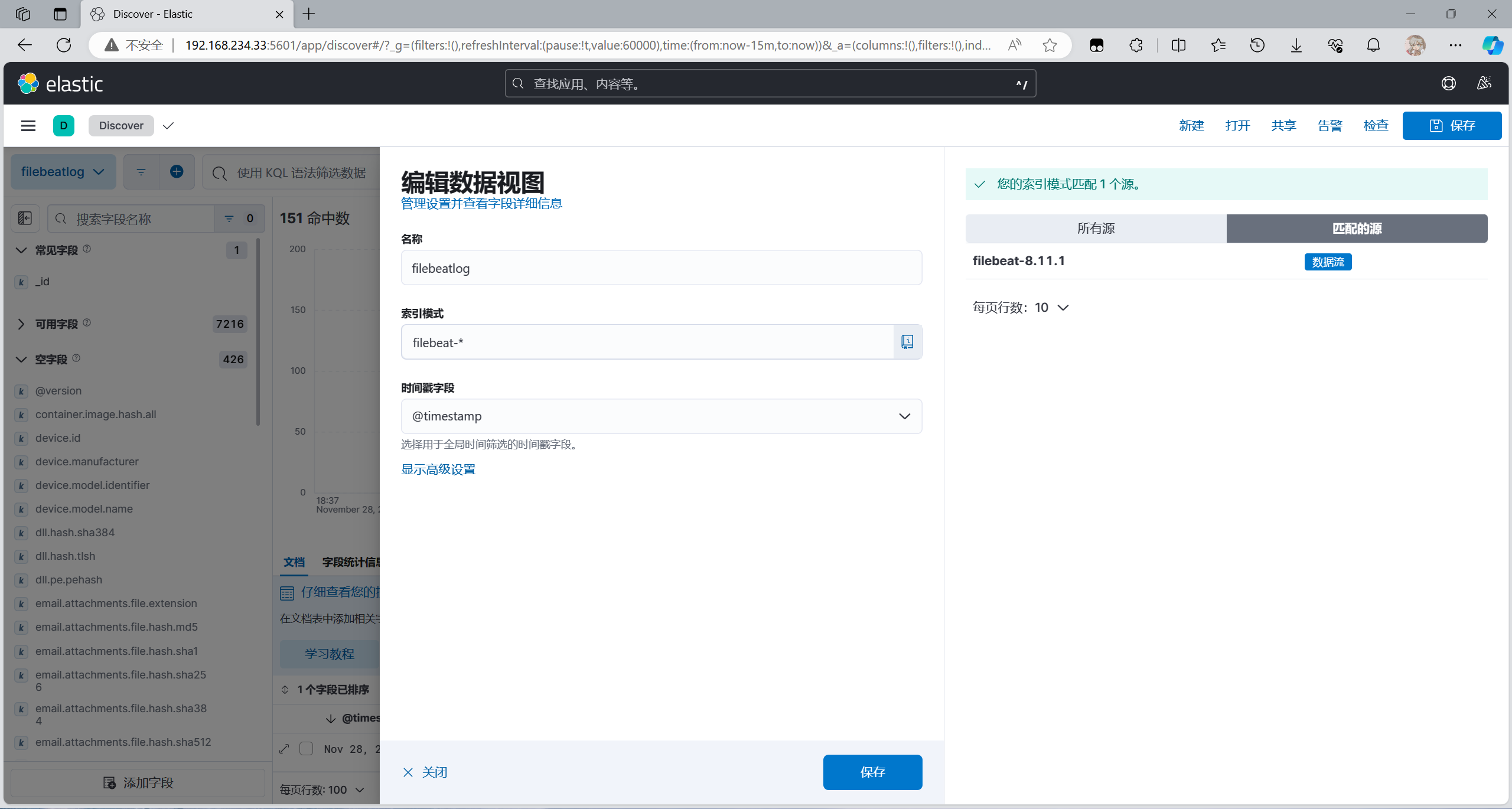Expand the 可用字段 section
The height and width of the screenshot is (809, 1512).
point(21,324)
